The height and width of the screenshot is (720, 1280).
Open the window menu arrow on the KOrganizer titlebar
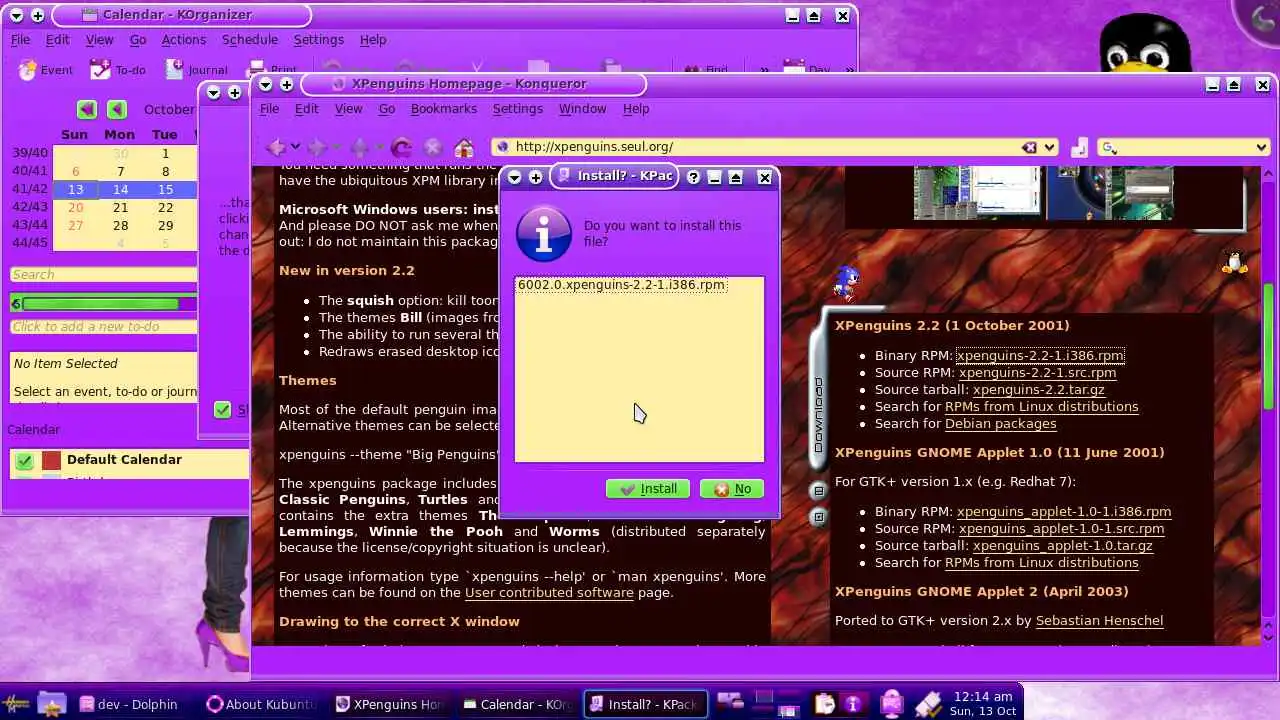coord(16,15)
